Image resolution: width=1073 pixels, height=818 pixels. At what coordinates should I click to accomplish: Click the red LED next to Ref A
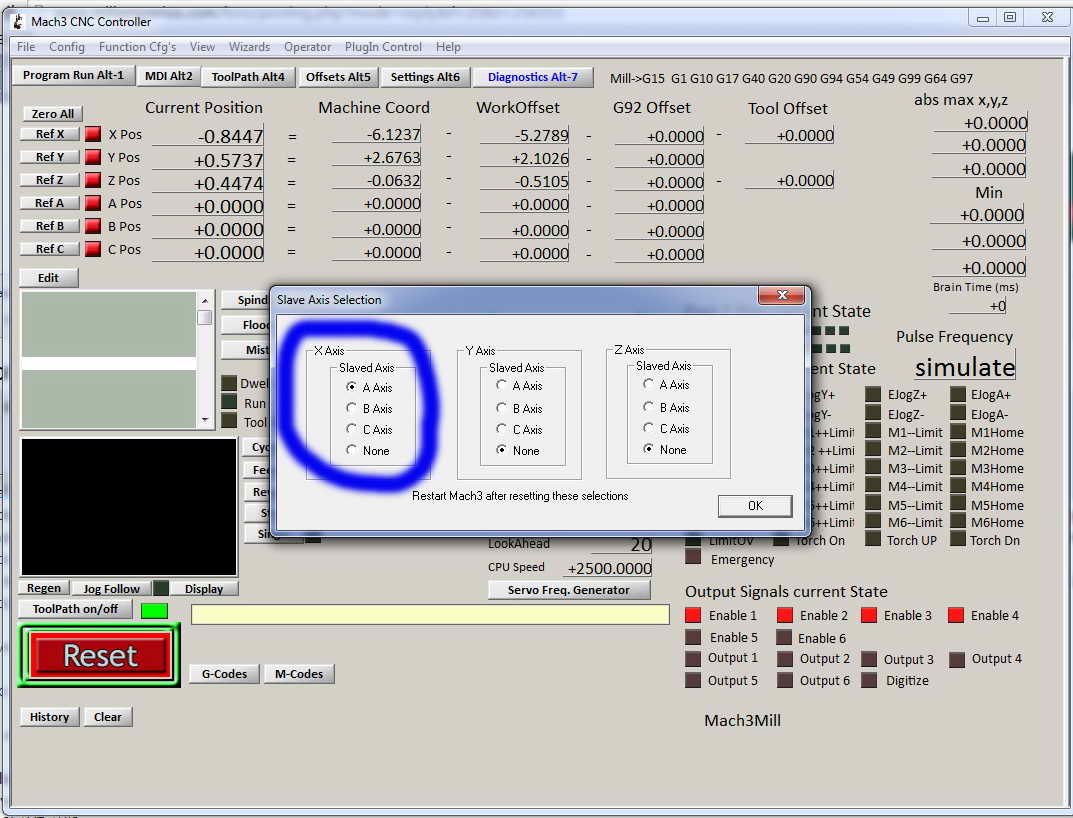click(93, 203)
